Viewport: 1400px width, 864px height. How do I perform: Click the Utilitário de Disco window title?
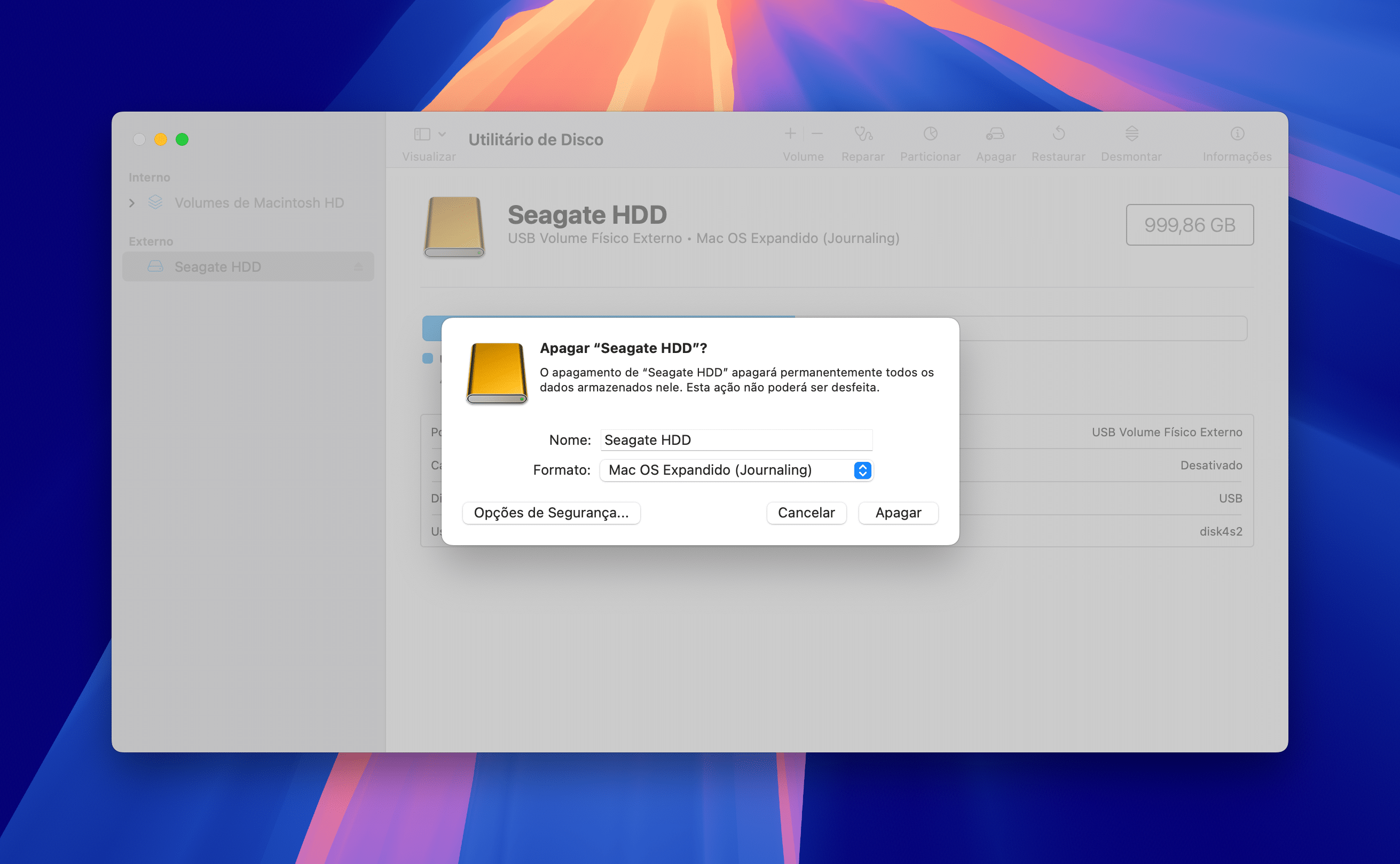tap(536, 139)
